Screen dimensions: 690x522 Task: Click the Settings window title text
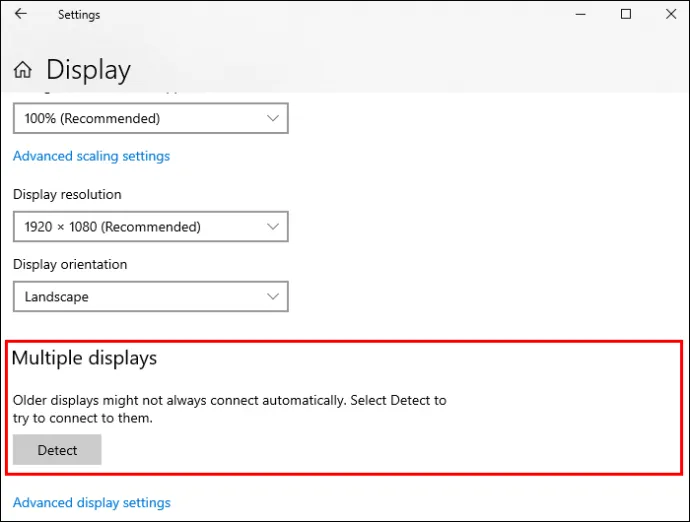click(79, 15)
